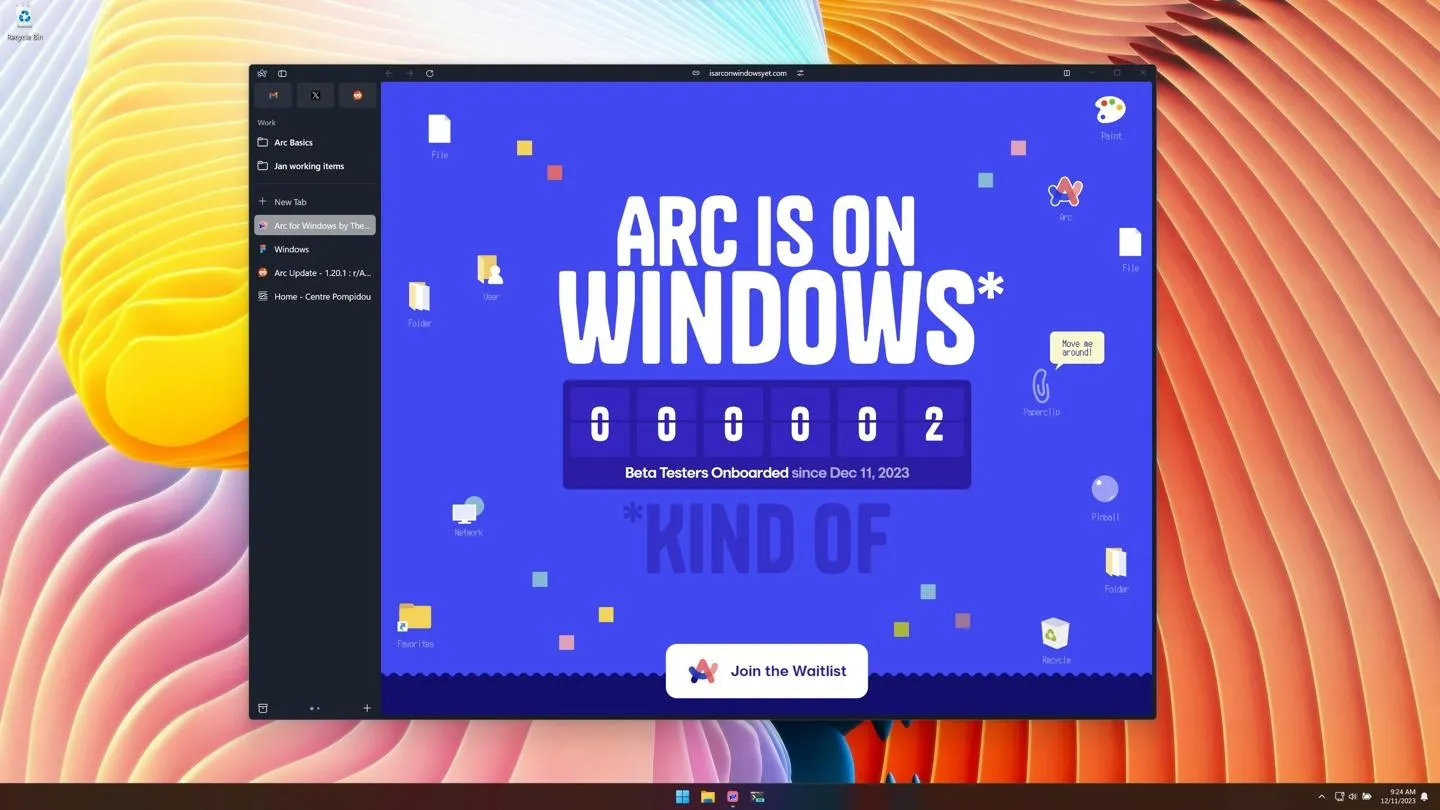Open the pinned X (Twitter) favorite
1440x810 pixels.
(x=315, y=95)
